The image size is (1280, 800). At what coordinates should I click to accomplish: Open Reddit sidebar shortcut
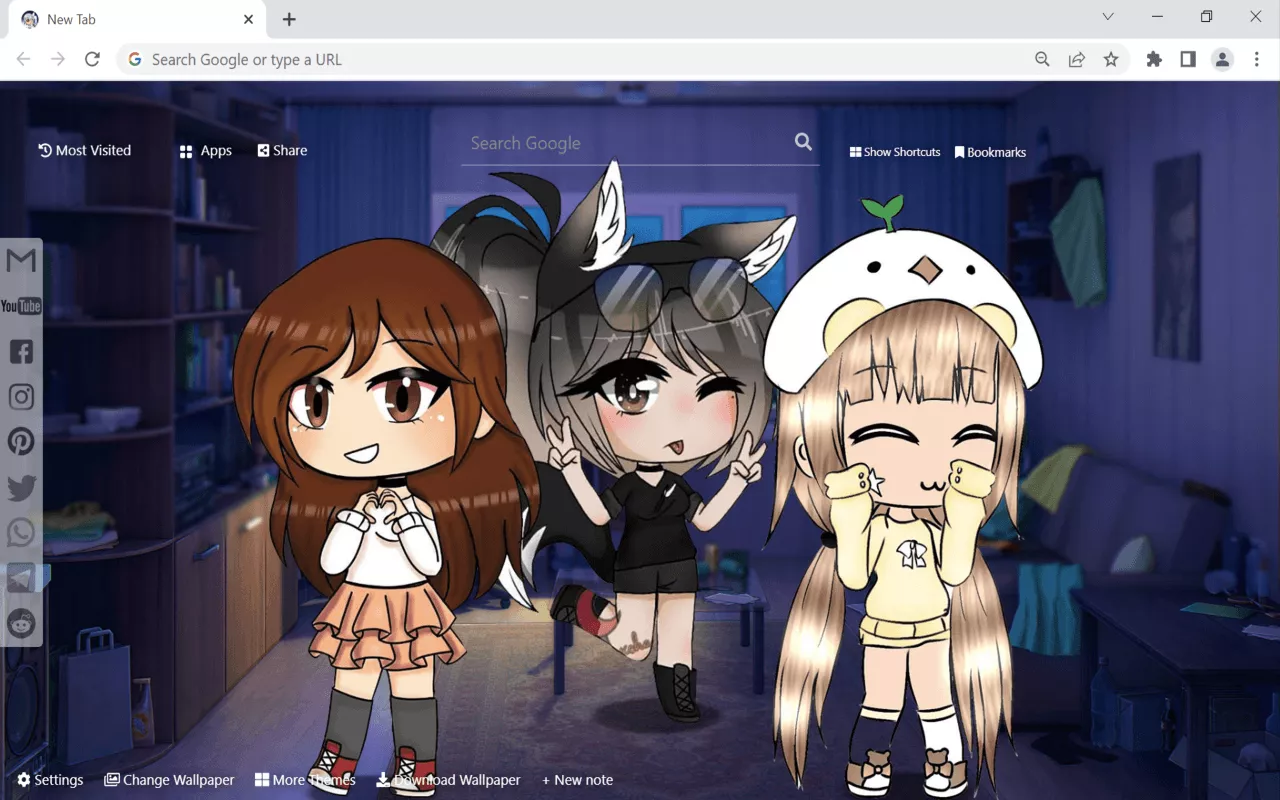[x=21, y=623]
